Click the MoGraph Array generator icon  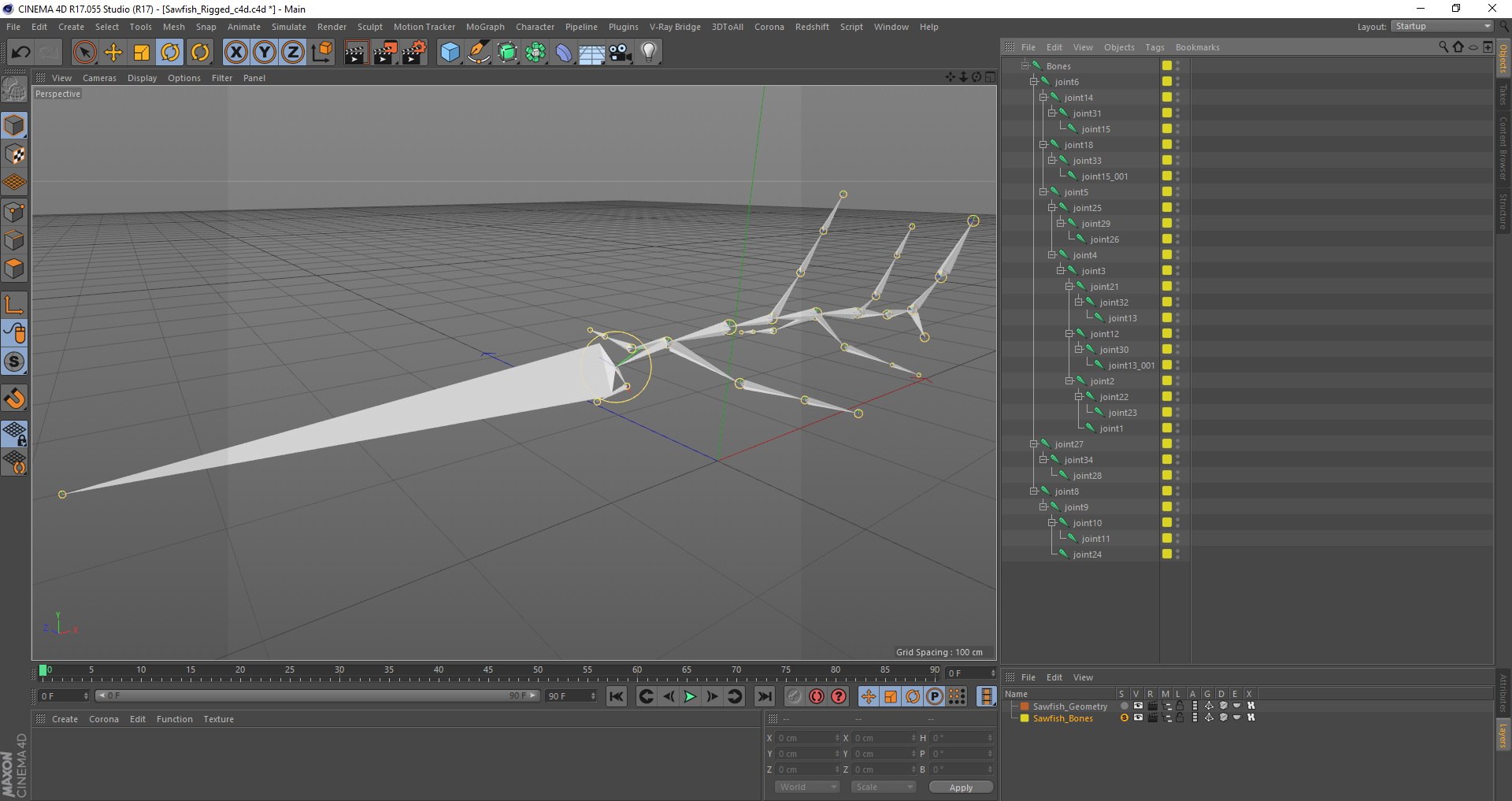coord(535,53)
